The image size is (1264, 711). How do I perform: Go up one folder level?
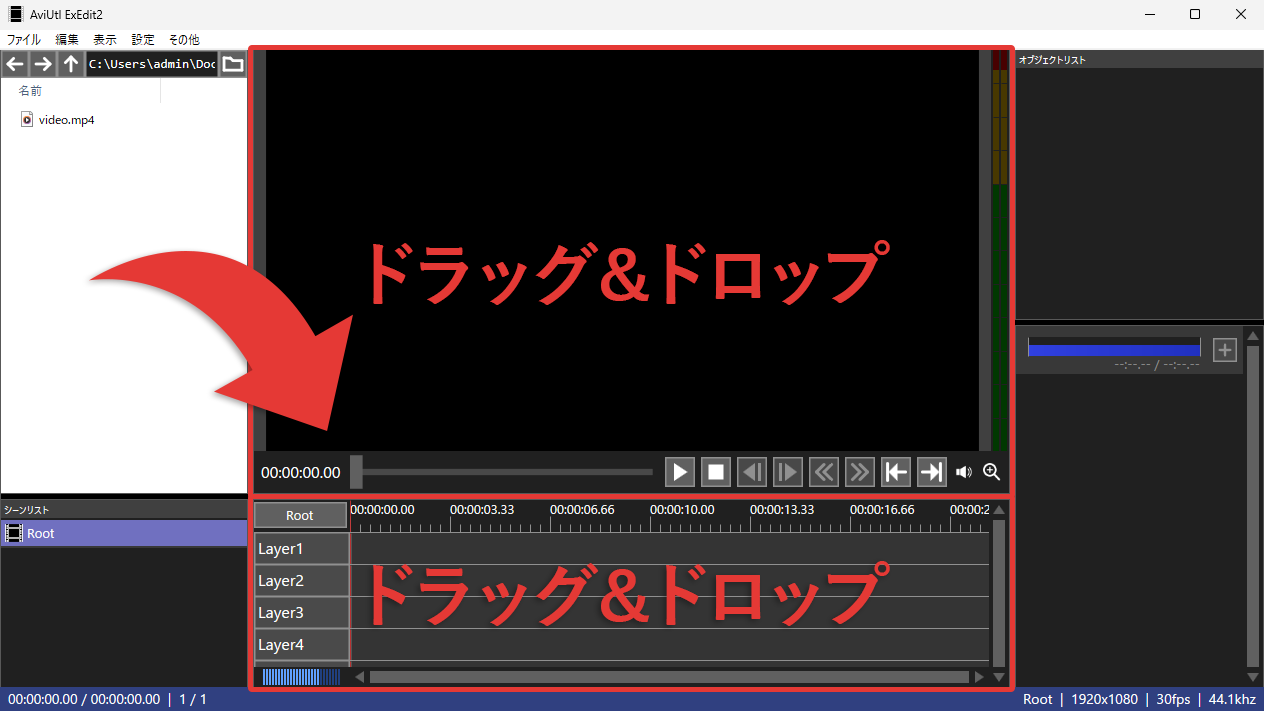[70, 65]
